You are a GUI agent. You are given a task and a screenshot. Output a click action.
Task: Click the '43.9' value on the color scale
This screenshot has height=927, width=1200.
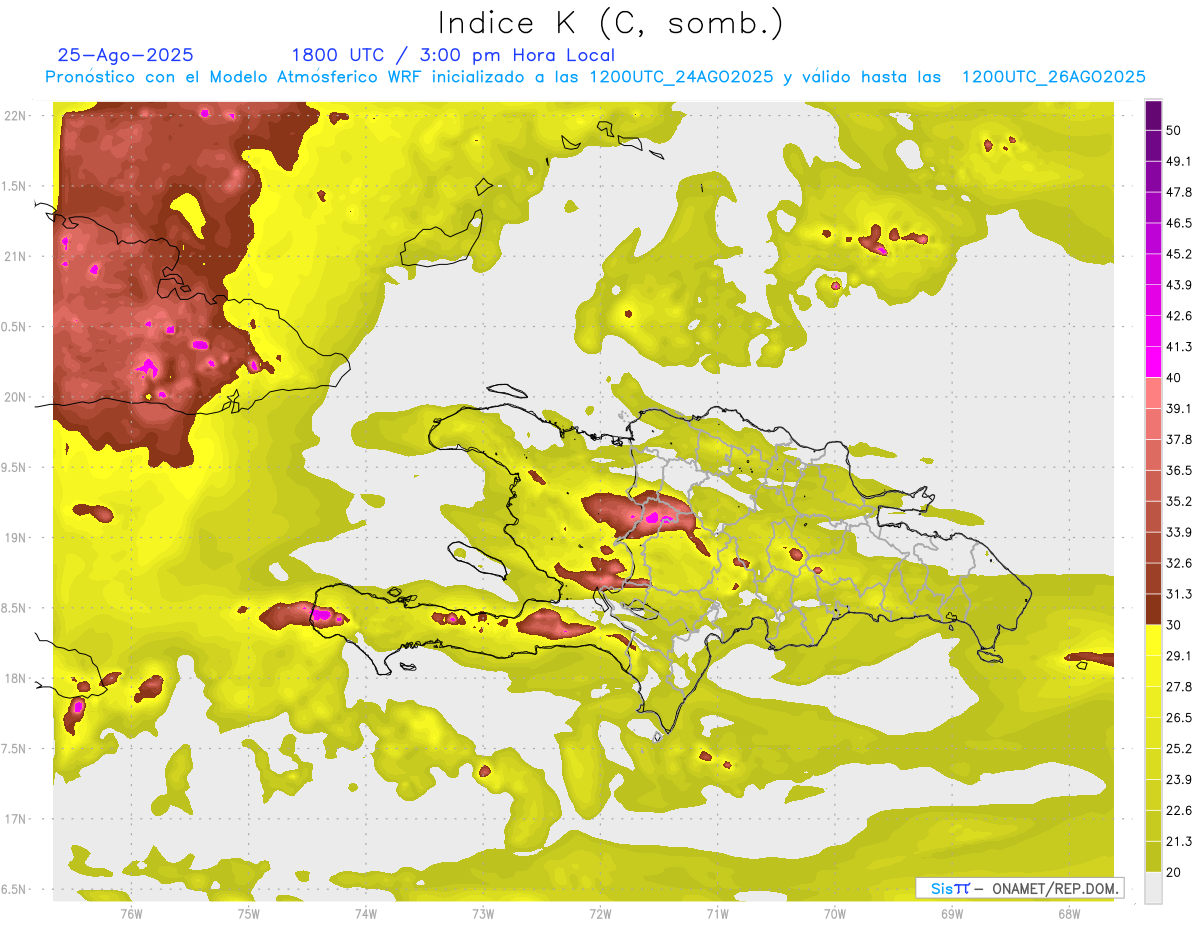point(1178,285)
